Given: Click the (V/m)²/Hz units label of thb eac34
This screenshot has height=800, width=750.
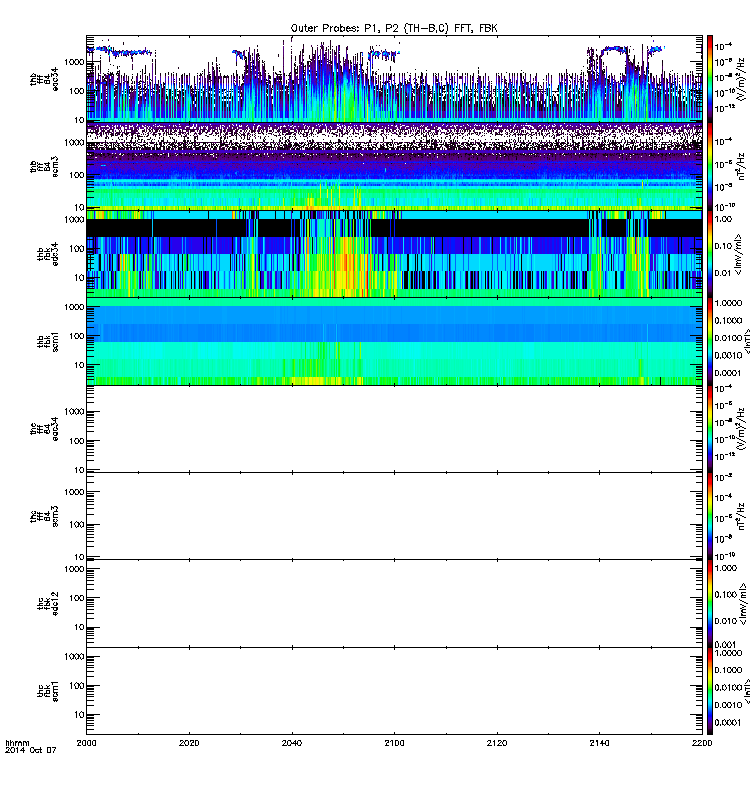Looking at the screenshot, I should 743,79.
